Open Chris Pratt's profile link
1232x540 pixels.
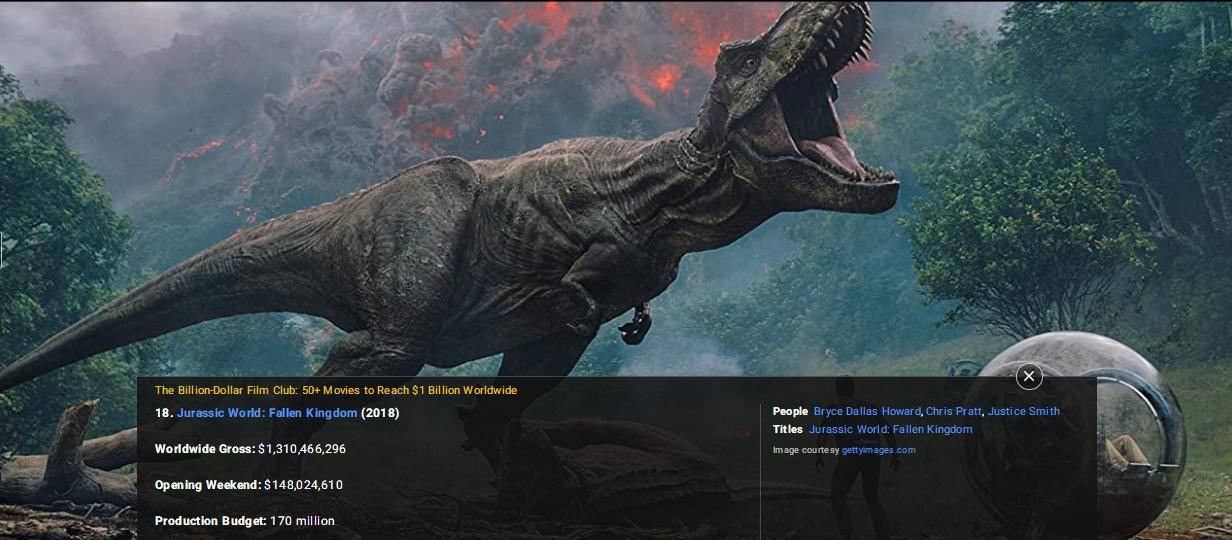coord(954,411)
